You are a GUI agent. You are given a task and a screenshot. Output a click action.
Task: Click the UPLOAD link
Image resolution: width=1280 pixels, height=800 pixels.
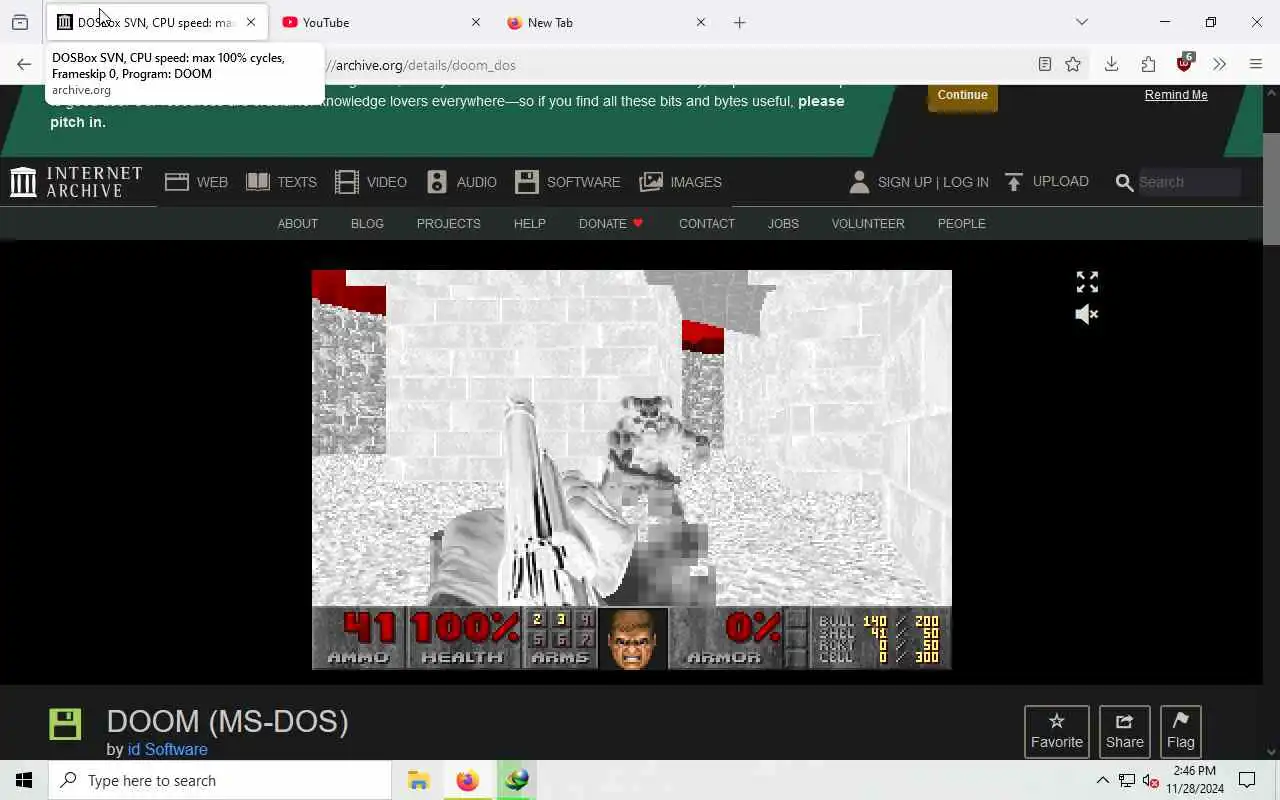1047,182
